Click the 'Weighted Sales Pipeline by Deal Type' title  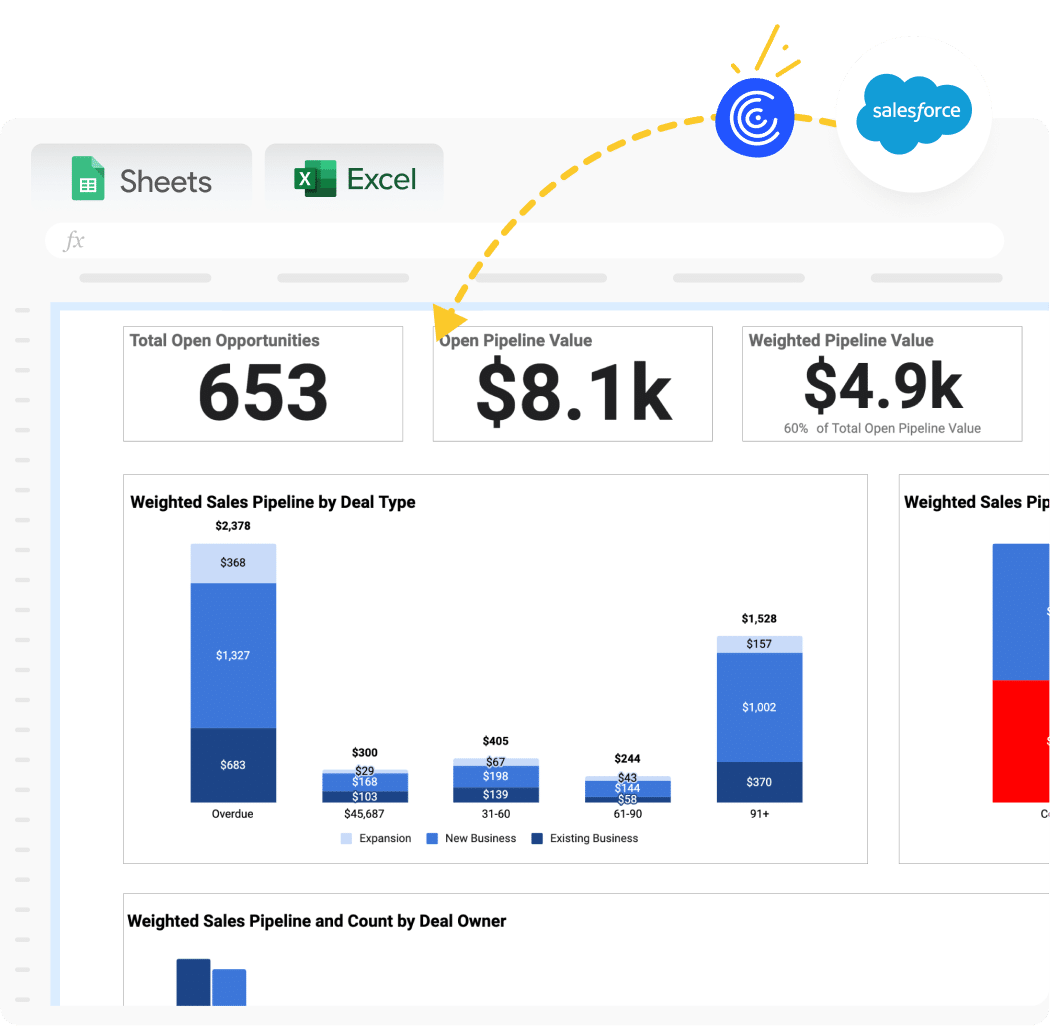point(273,502)
